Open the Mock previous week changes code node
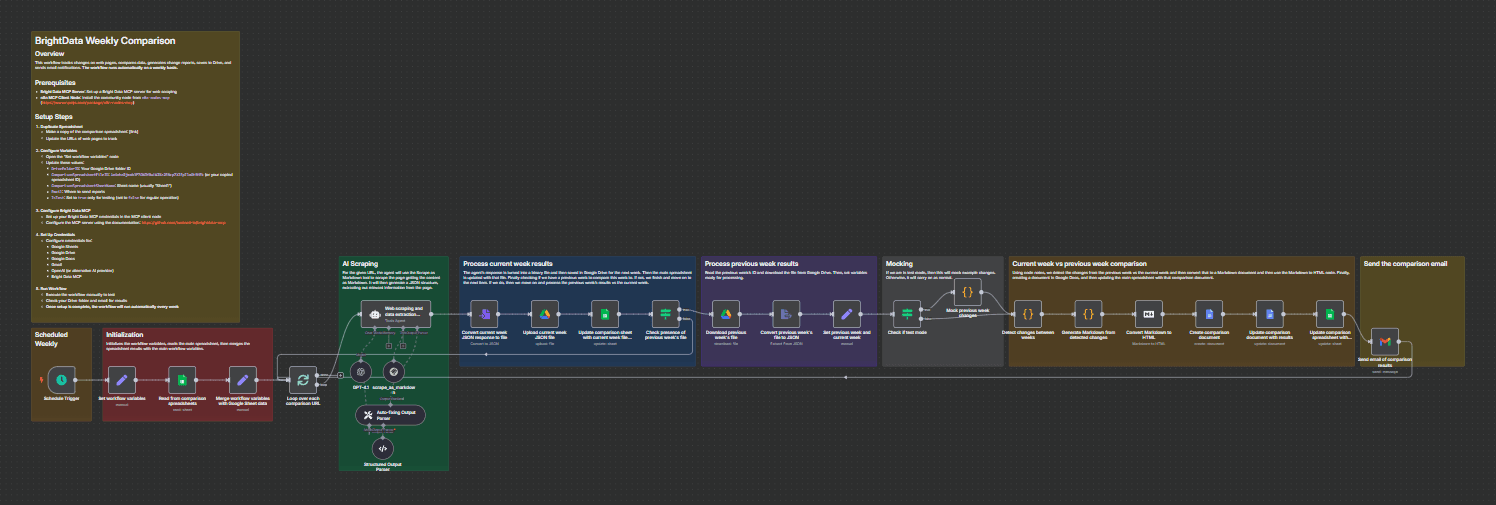1496x505 pixels. coord(967,293)
